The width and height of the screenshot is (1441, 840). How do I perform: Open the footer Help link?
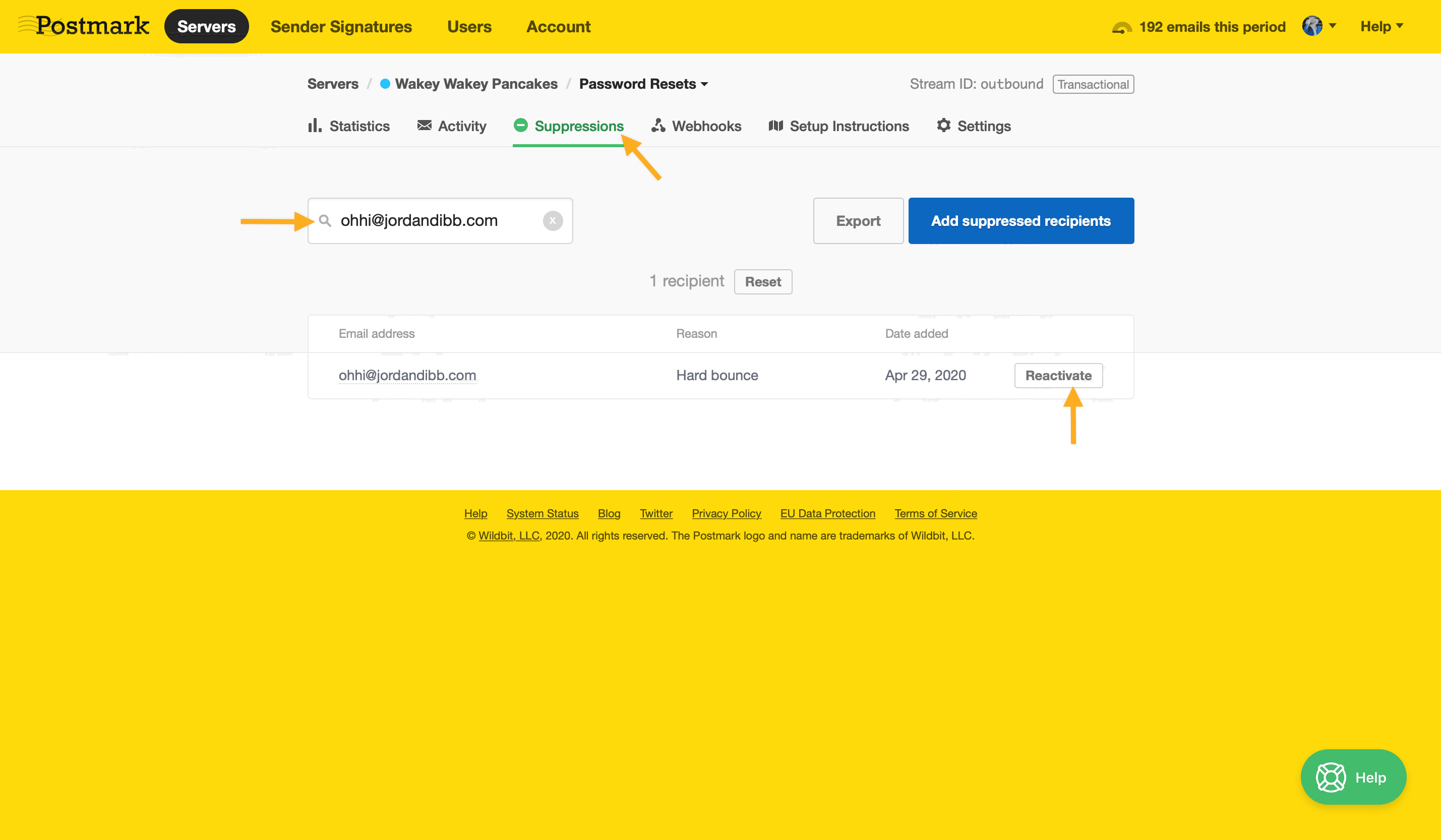coord(476,513)
